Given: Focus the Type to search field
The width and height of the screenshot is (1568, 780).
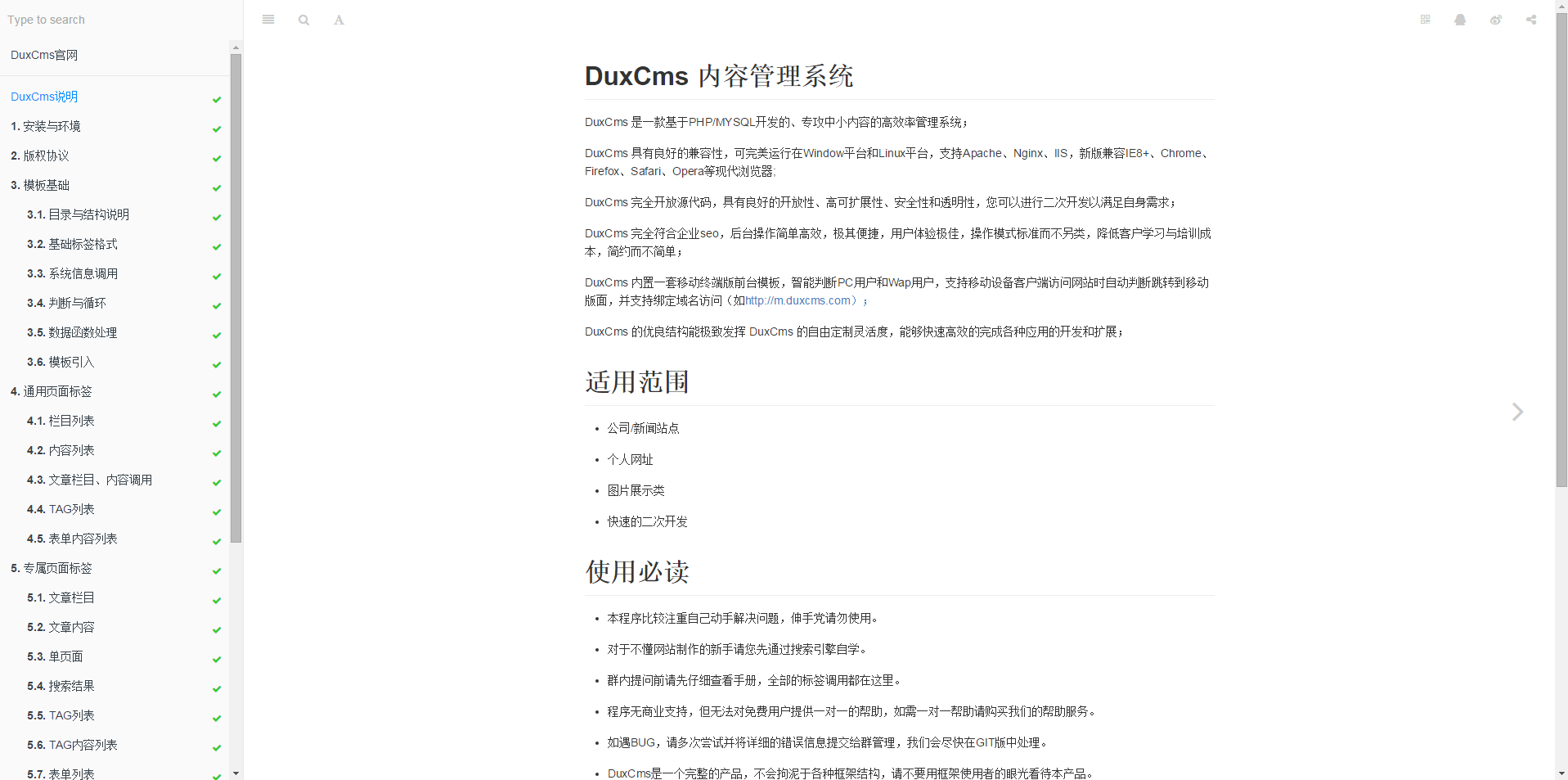Looking at the screenshot, I should point(121,20).
